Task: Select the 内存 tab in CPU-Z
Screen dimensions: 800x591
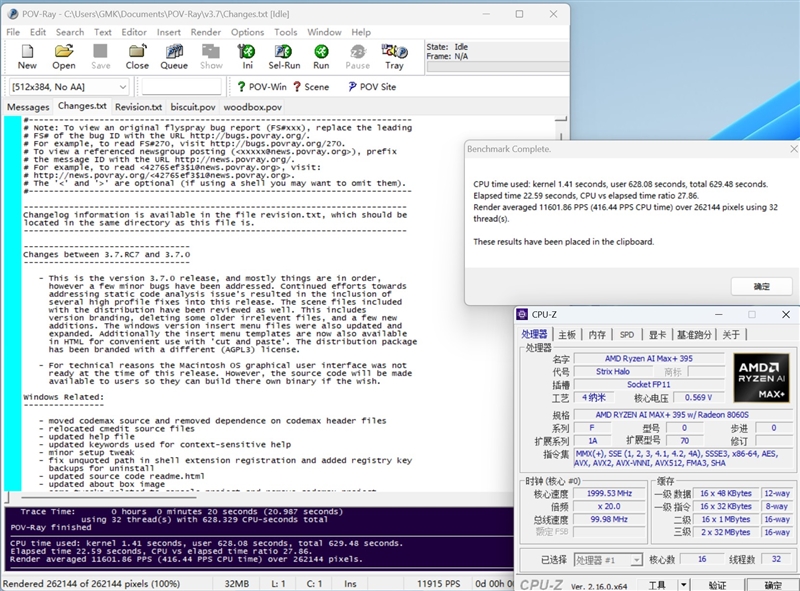Action: click(x=597, y=335)
